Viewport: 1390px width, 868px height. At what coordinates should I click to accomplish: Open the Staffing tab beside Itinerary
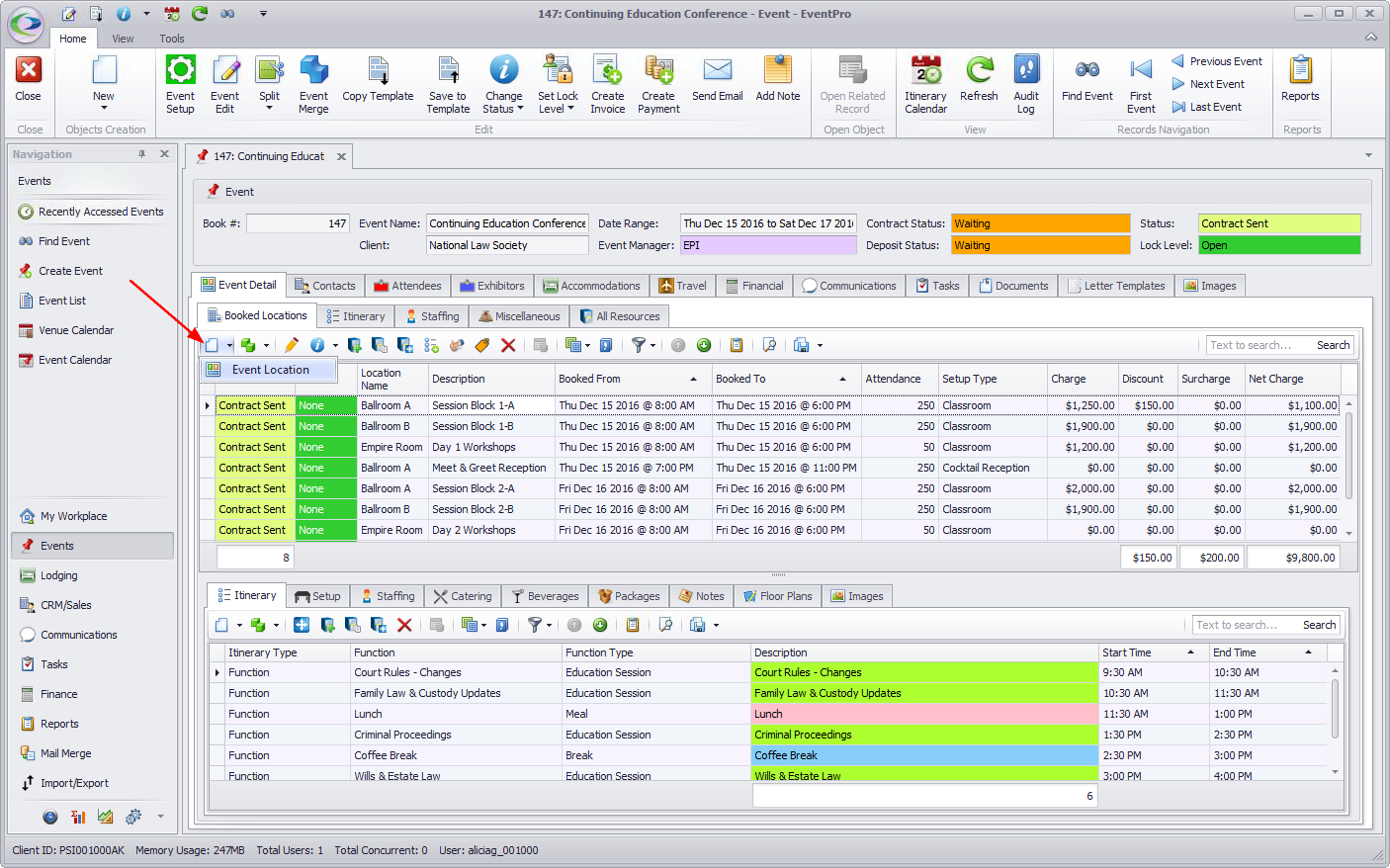(431, 316)
